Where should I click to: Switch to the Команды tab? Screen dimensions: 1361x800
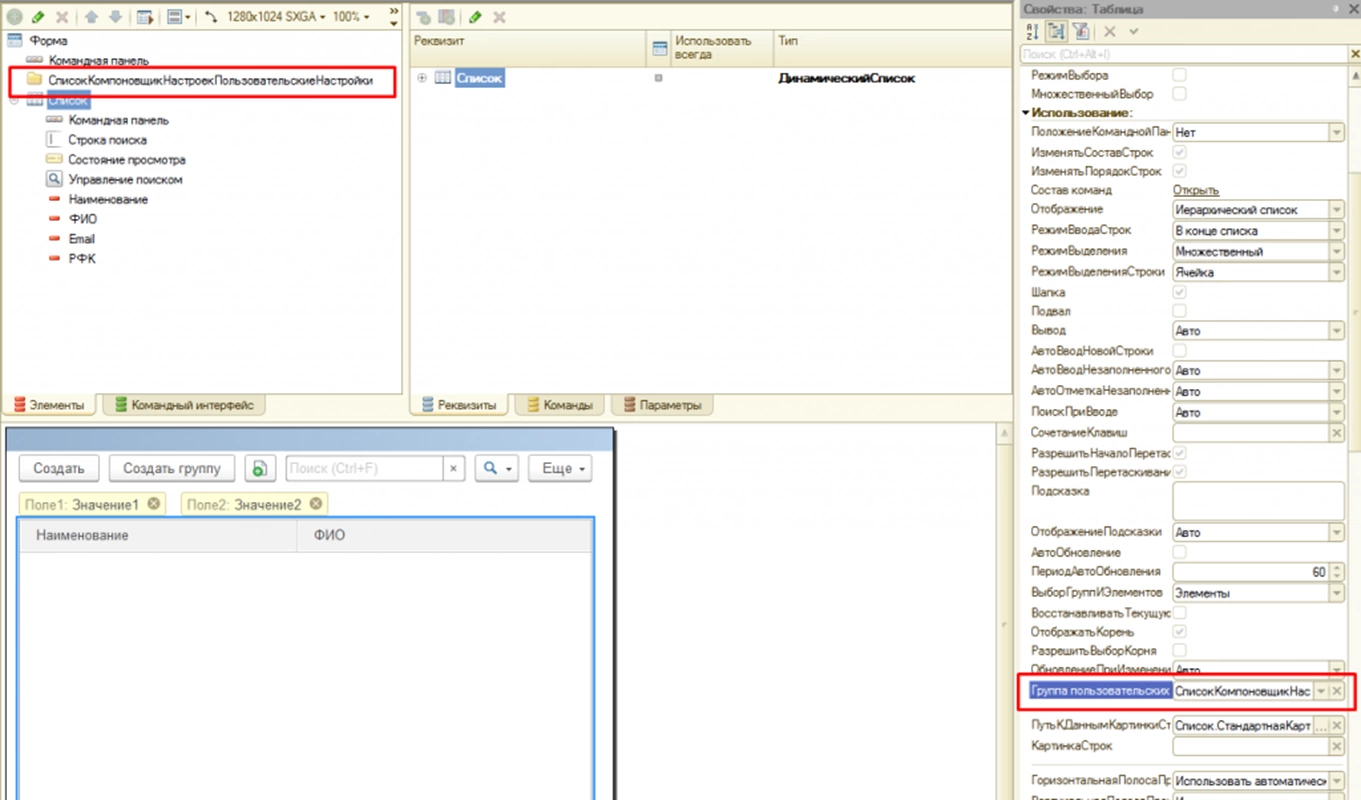[x=558, y=405]
